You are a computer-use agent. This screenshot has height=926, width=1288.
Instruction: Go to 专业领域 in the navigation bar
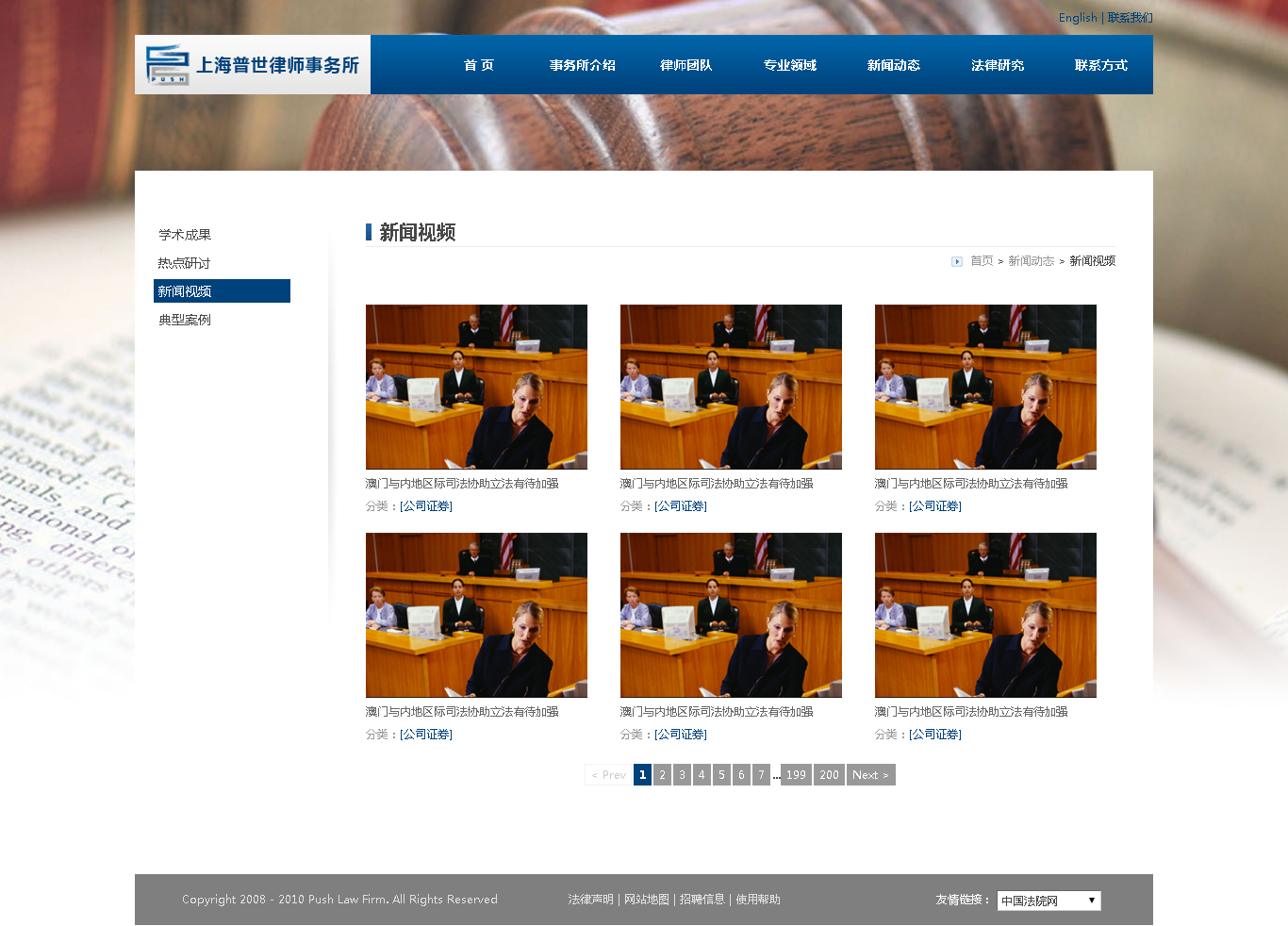click(789, 65)
